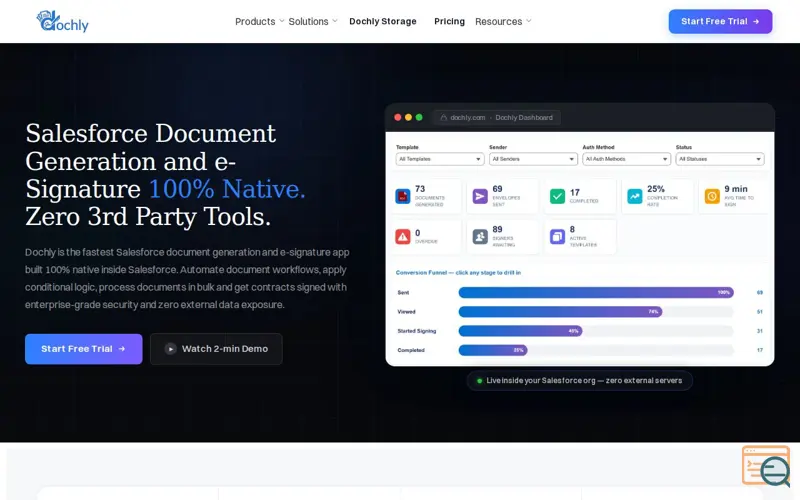The image size is (800, 500).
Task: Click the envelopes sent paper-plane icon
Action: [480, 196]
